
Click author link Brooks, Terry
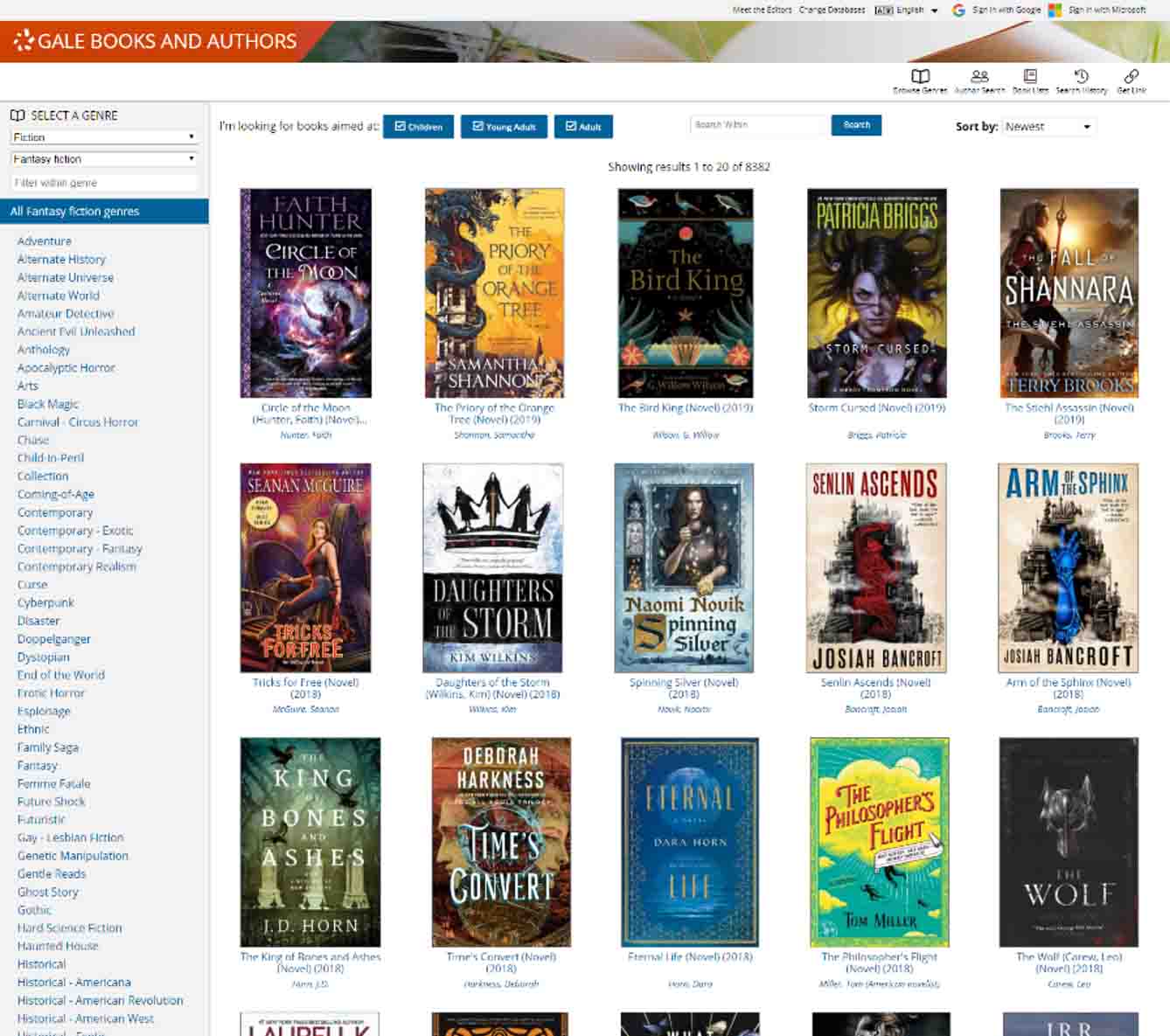[x=1069, y=435]
